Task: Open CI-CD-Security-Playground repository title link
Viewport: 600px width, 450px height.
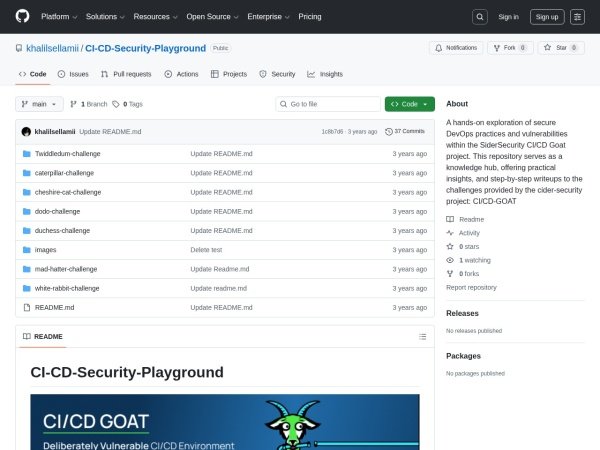Action: pos(145,48)
